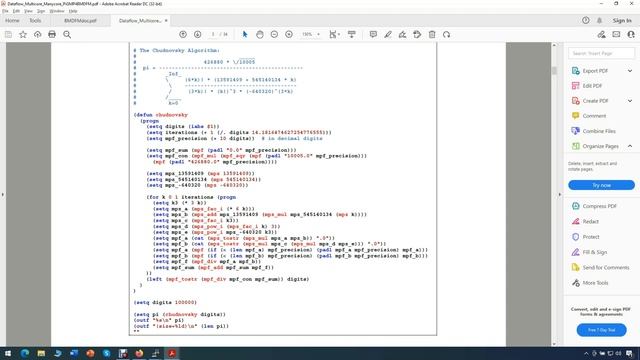Show hidden system tray icons
This screenshot has width=640, height=360.
click(586, 353)
